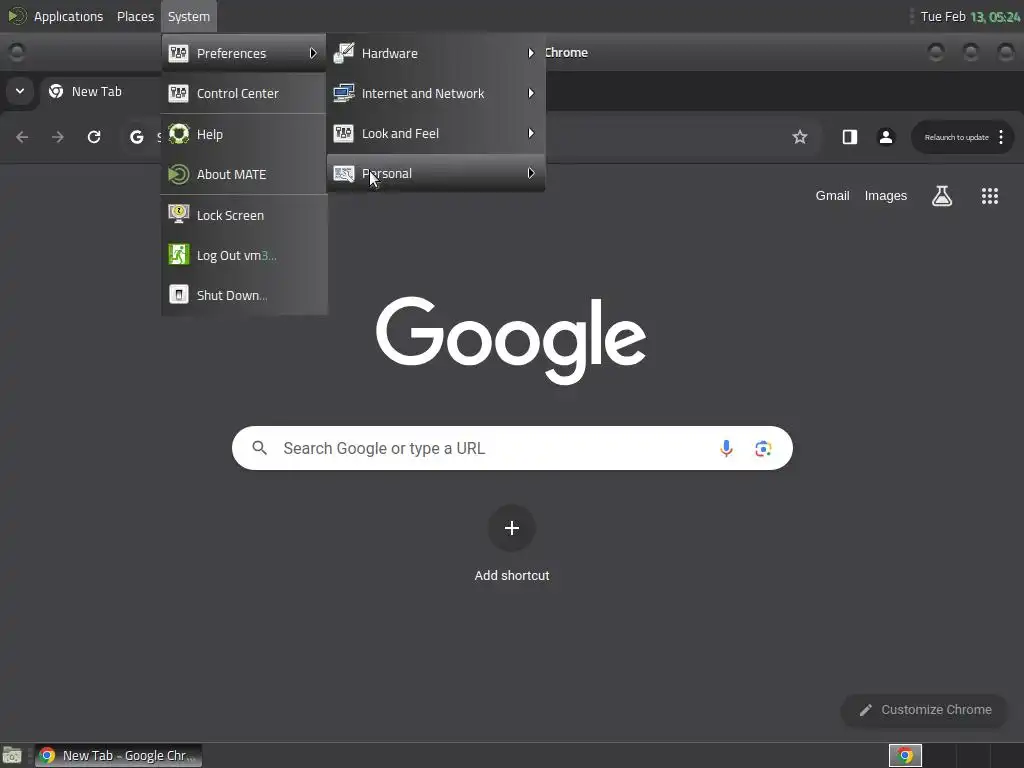Click the Preferences submenu arrow
1024x768 pixels.
(313, 53)
